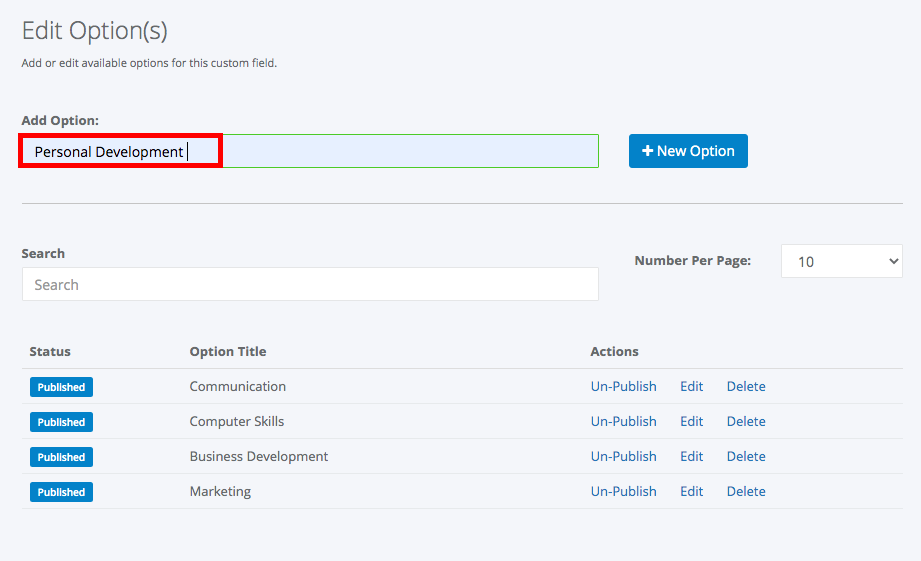The width and height of the screenshot is (921, 561).
Task: Delete the Marketing option
Action: point(746,492)
